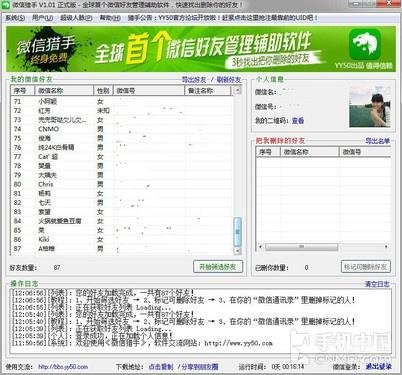Select friend row 76 纯24K白骨精
This screenshot has height=375, width=402.
pos(122,147)
